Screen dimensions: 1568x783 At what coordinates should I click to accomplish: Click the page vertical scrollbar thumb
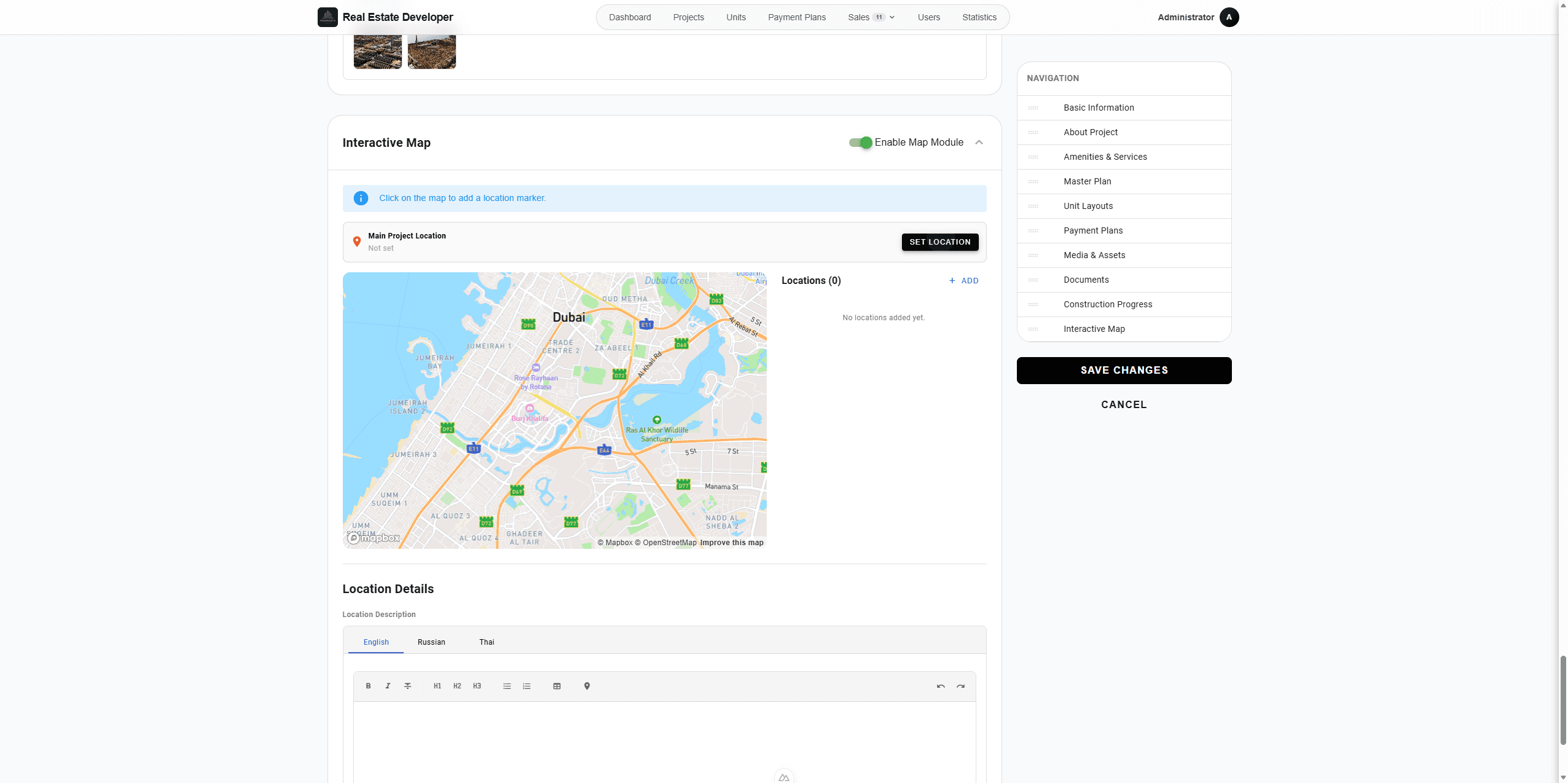(1563, 701)
